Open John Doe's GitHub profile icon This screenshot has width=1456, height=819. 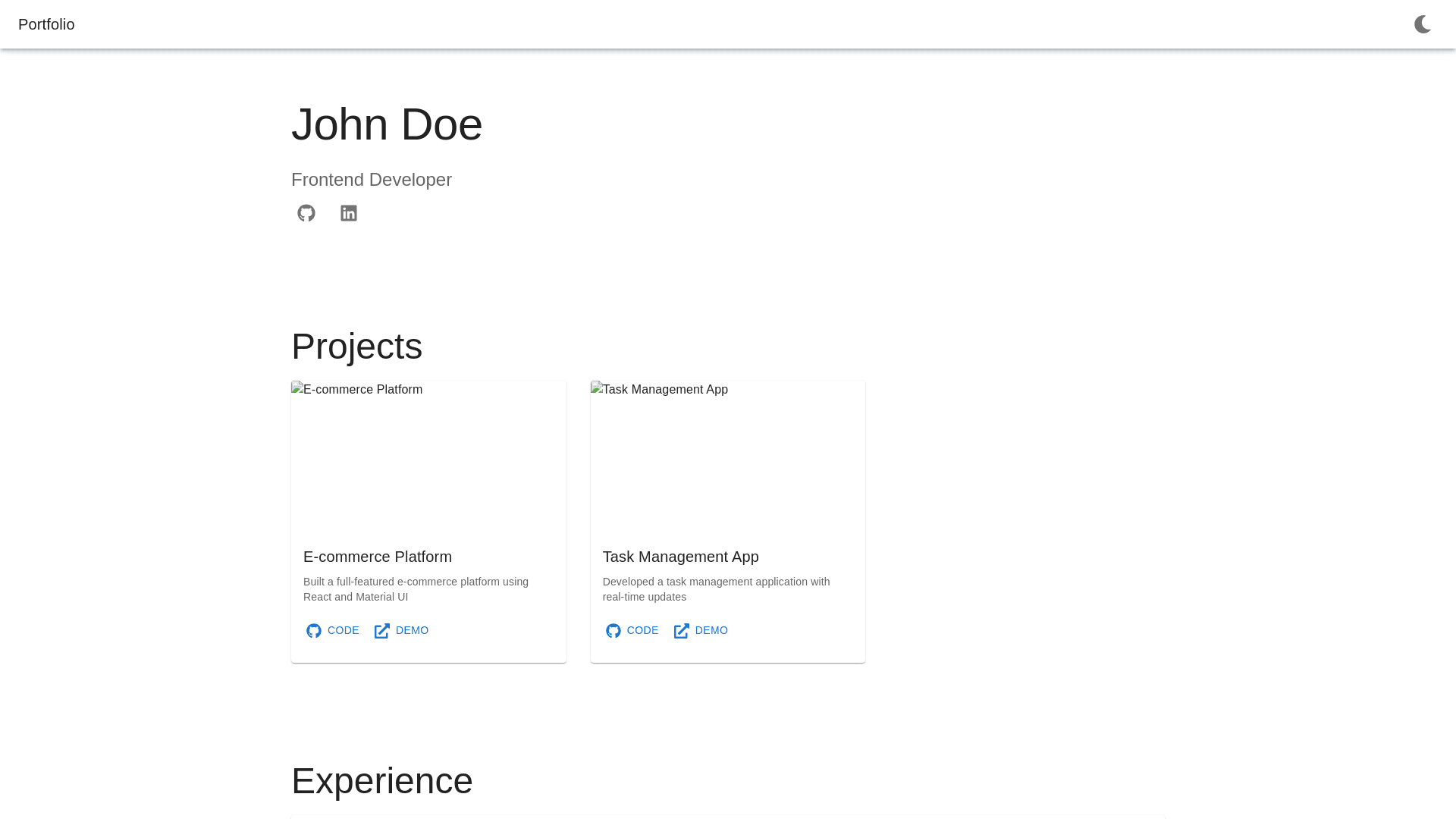point(306,213)
